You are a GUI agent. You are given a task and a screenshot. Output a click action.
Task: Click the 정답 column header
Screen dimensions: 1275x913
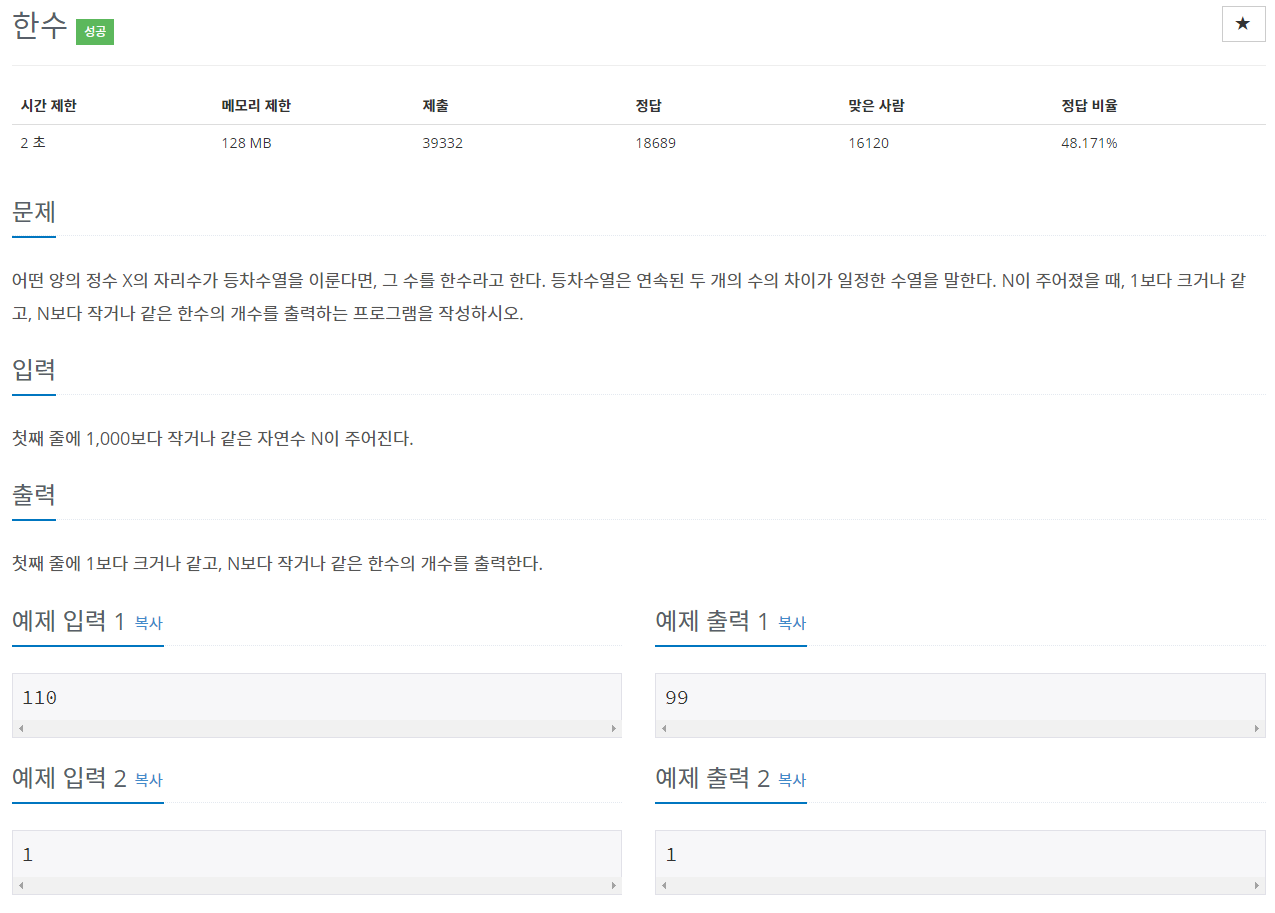pos(648,106)
